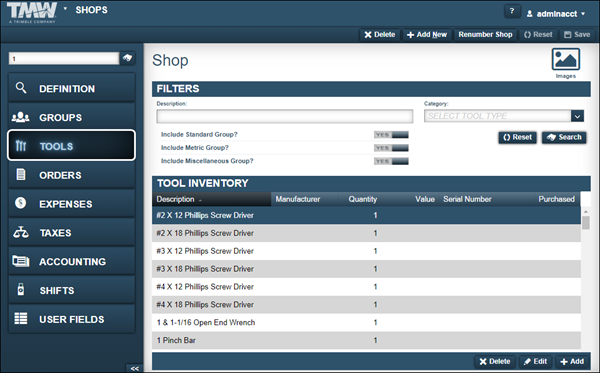This screenshot has height=374, width=600.
Task: Open the Taxes section
Action: 72,232
